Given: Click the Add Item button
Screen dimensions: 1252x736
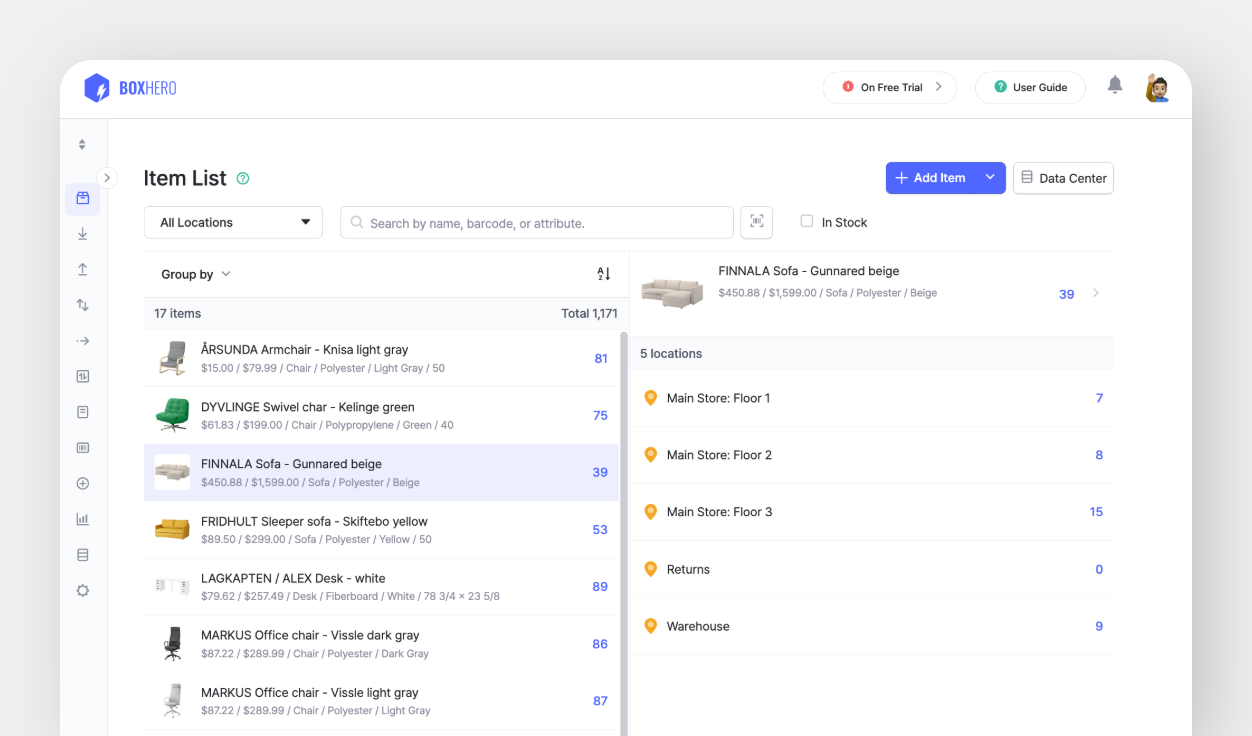Looking at the screenshot, I should click(x=930, y=178).
